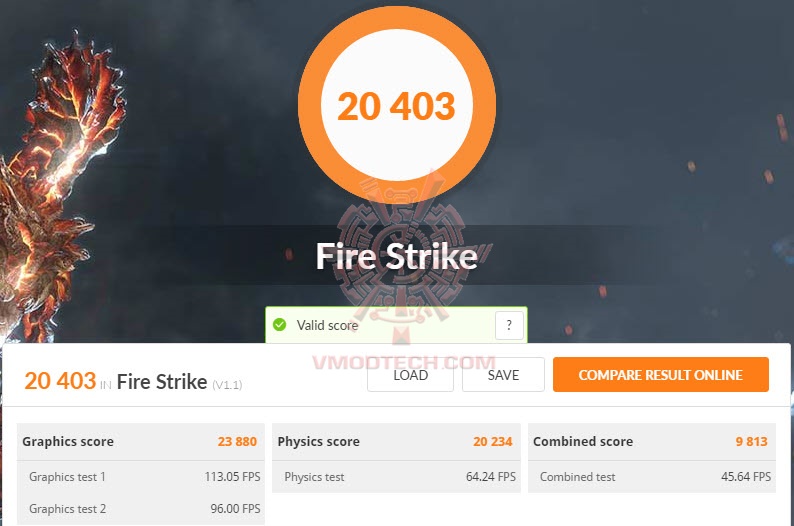Click the LOAD button
The height and width of the screenshot is (526, 794).
coord(410,375)
